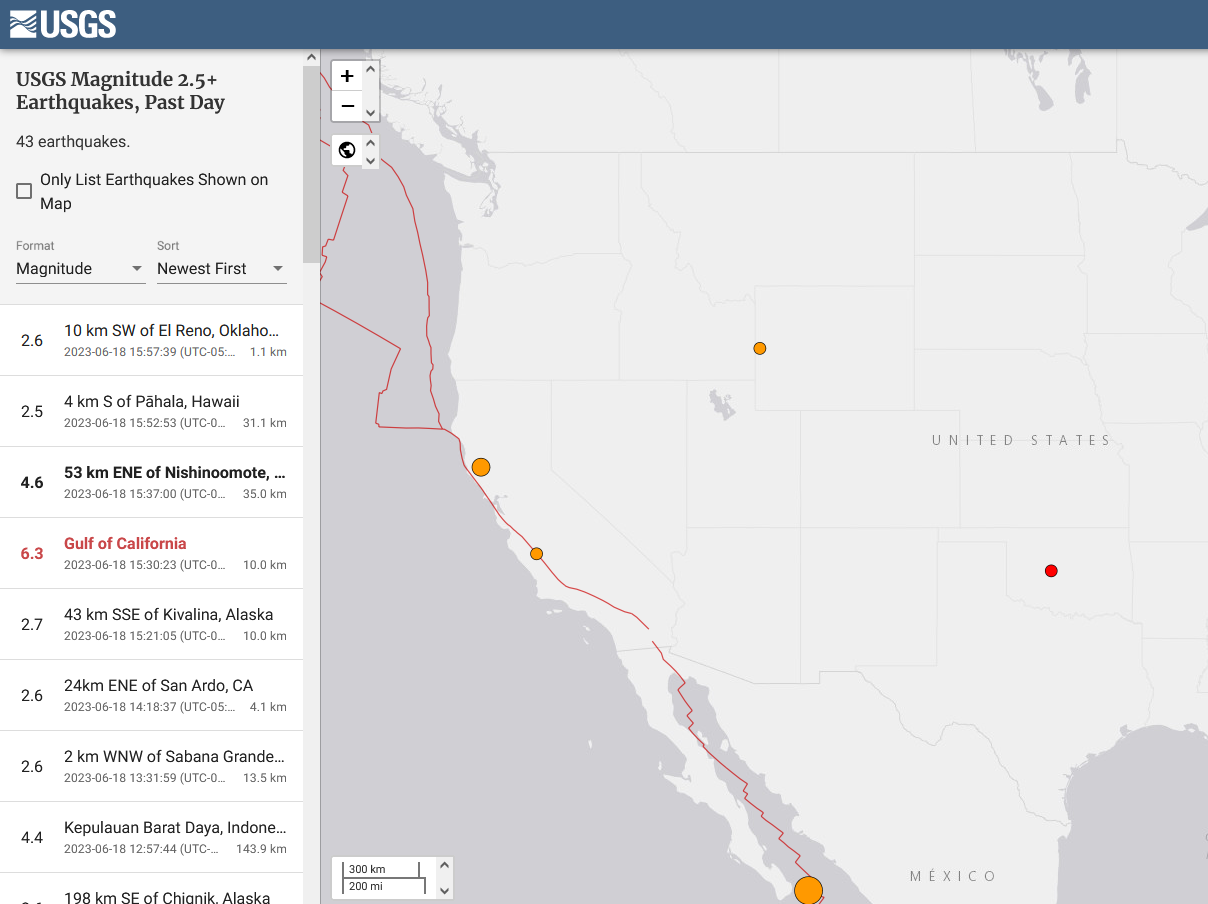The width and height of the screenshot is (1208, 904).
Task: Open the Format dropdown showing Magnitude
Action: coord(81,269)
